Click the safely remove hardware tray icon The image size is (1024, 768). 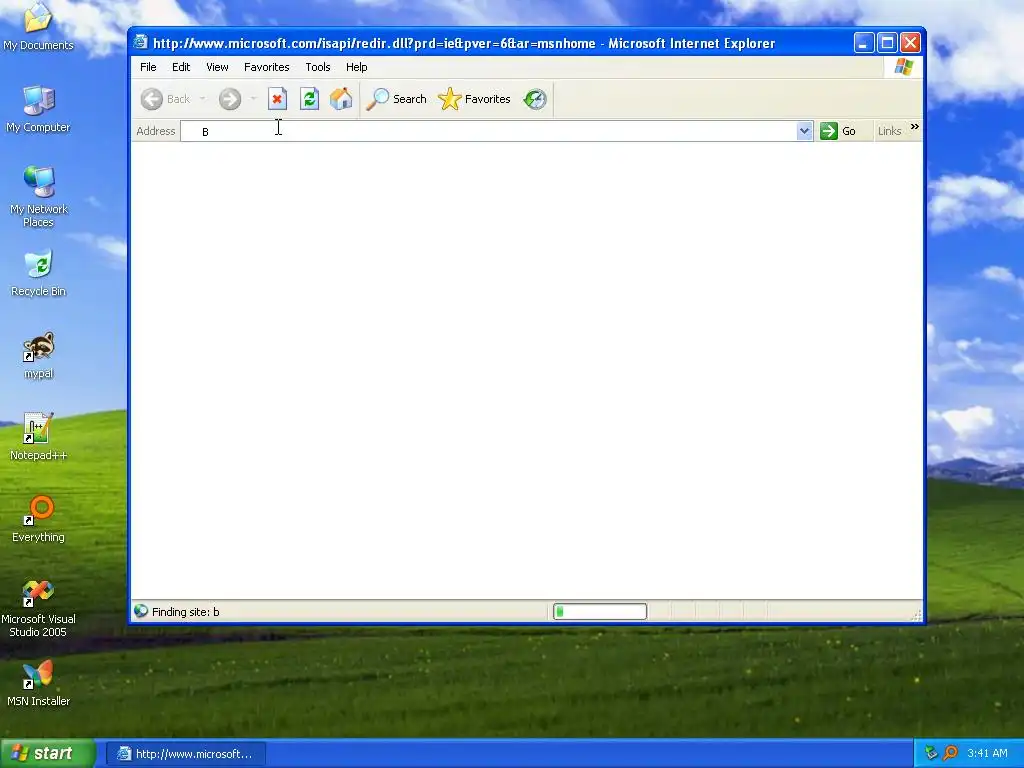pos(931,754)
